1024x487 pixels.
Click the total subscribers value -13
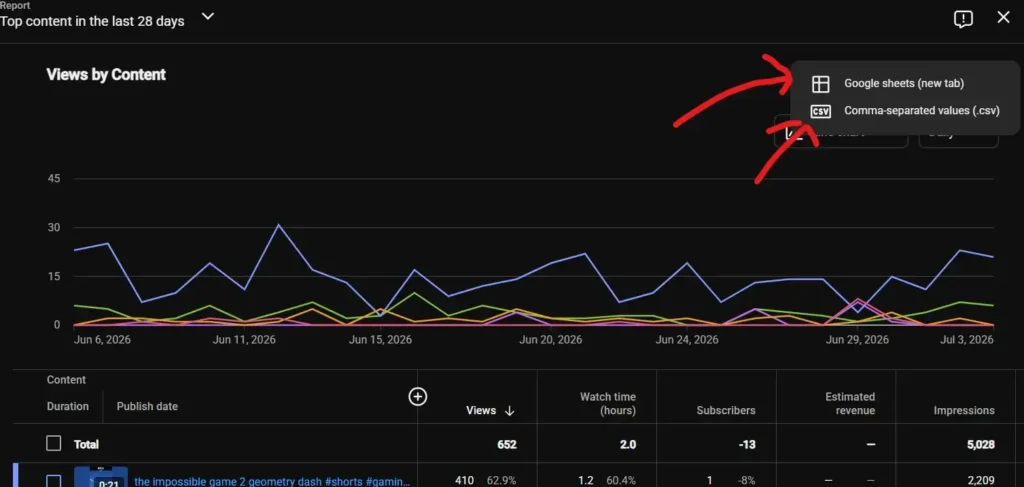[x=746, y=445]
